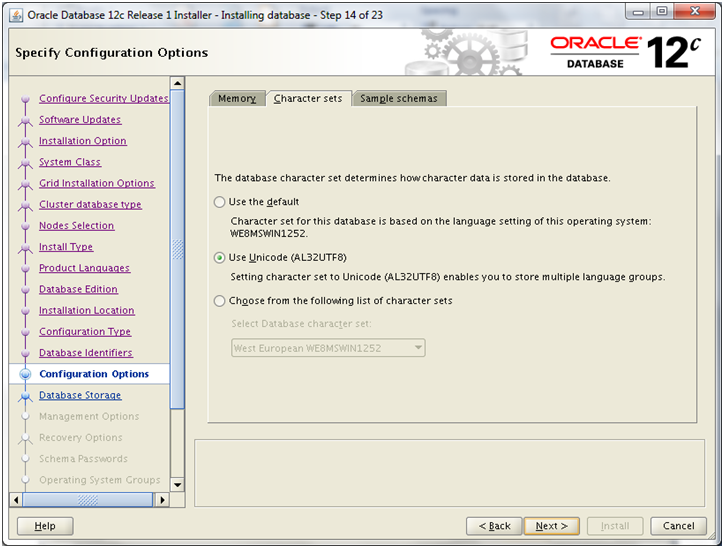Click step list scroll up arrow

click(x=177, y=83)
